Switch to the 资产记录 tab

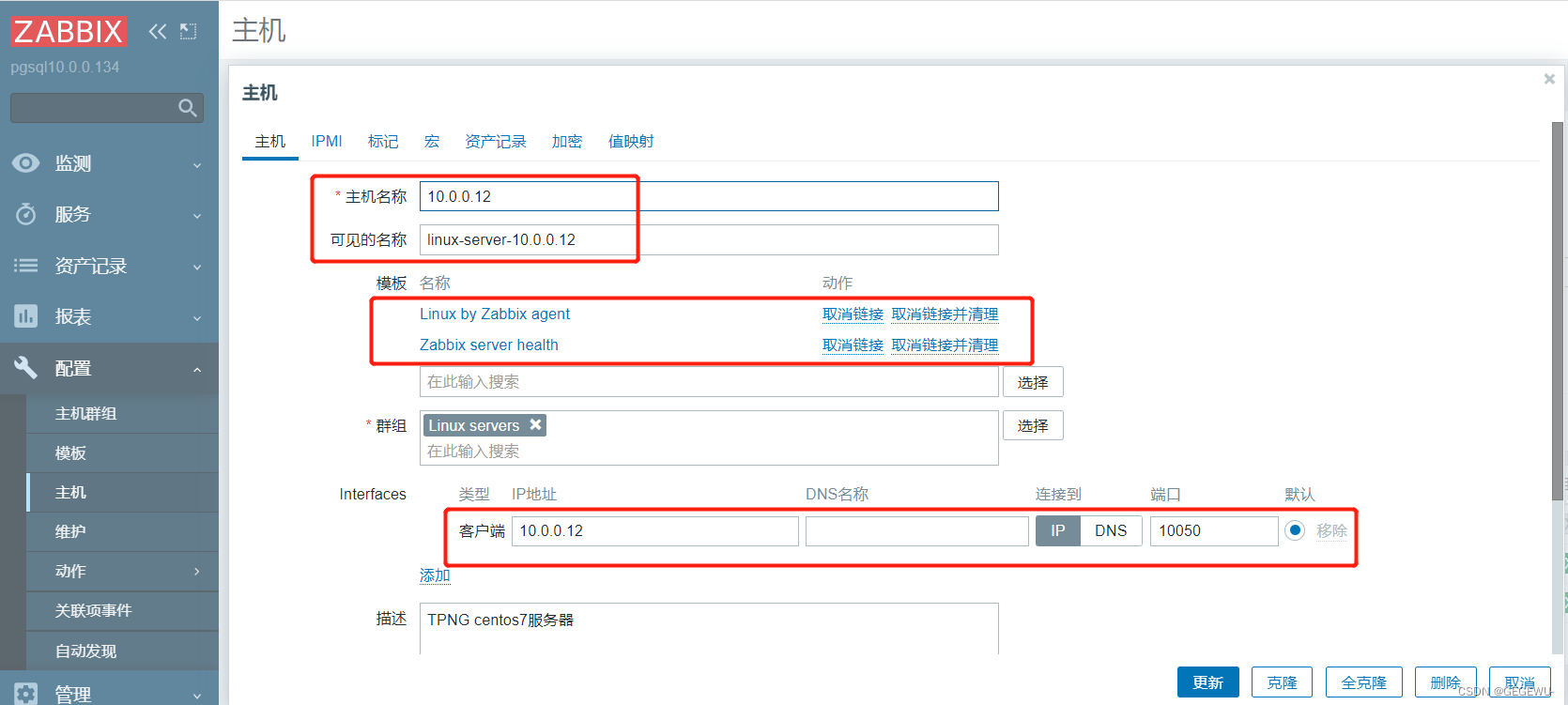(x=496, y=141)
